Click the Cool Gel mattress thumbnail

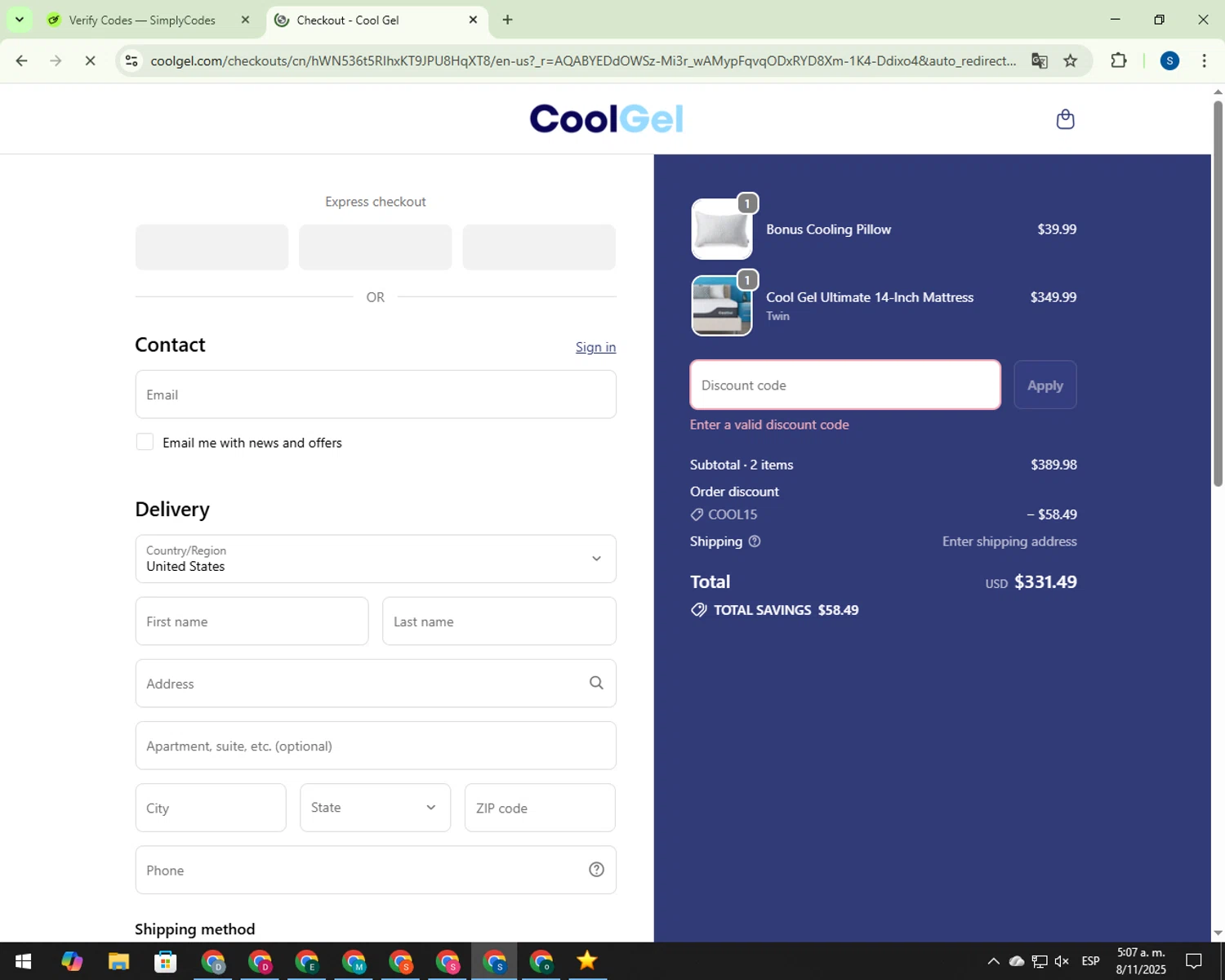pyautogui.click(x=722, y=305)
